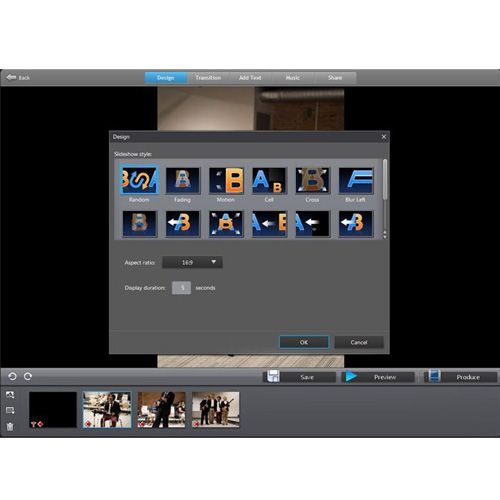
Task: Click the Preview play button
Action: point(378,377)
